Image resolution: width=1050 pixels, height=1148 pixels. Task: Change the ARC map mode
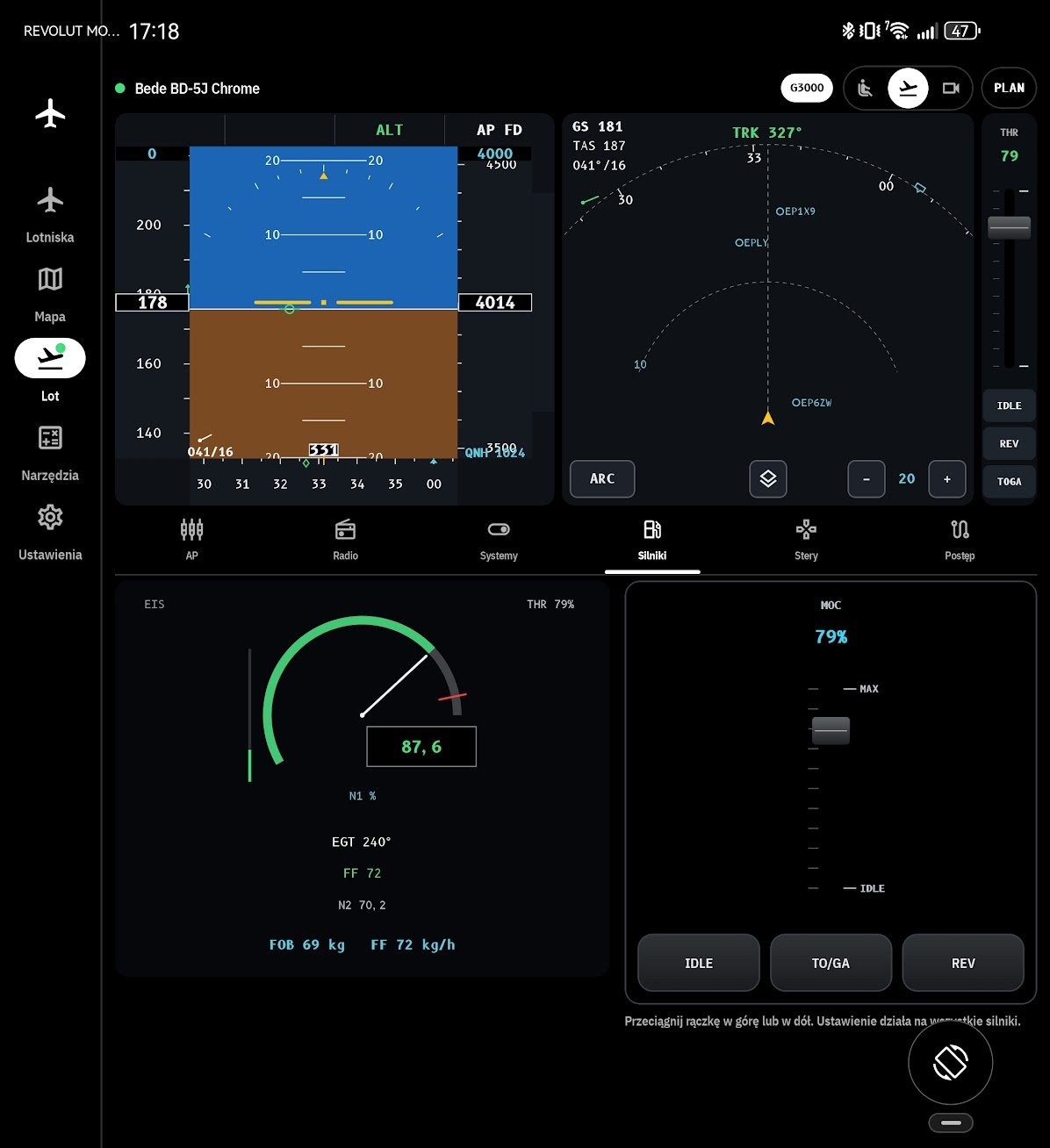[602, 479]
